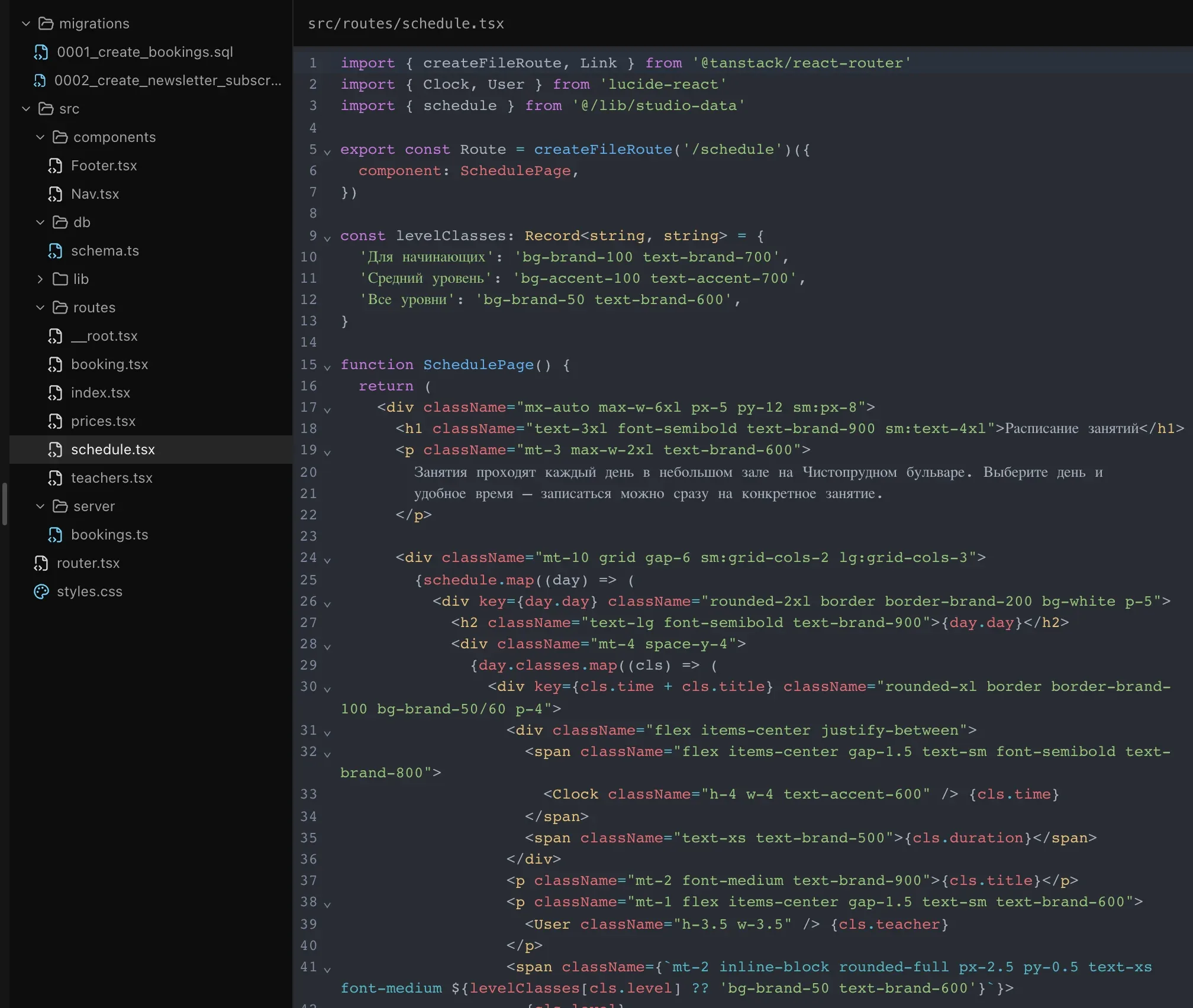Collapse the components folder chevron
The width and height of the screenshot is (1193, 1008).
tap(40, 137)
